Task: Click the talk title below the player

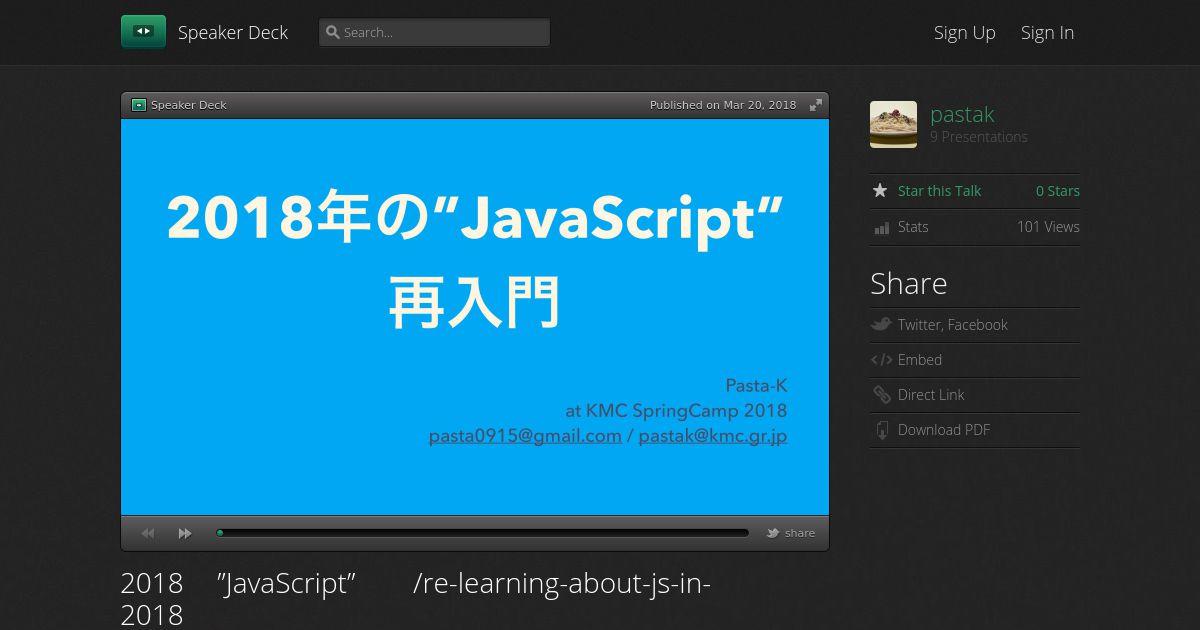Action: tap(416, 598)
